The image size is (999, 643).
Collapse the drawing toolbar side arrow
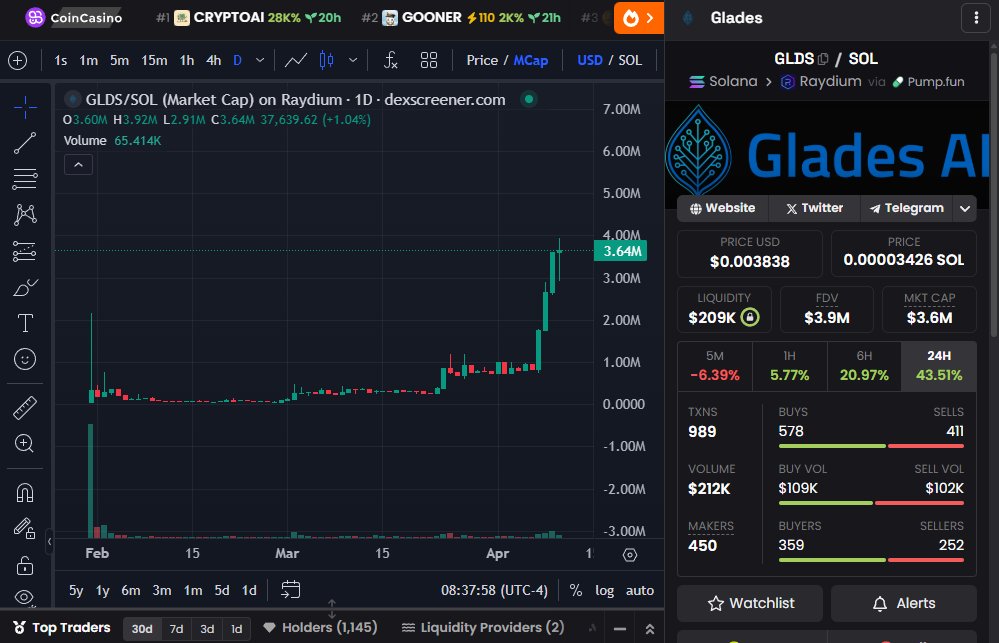[x=49, y=542]
